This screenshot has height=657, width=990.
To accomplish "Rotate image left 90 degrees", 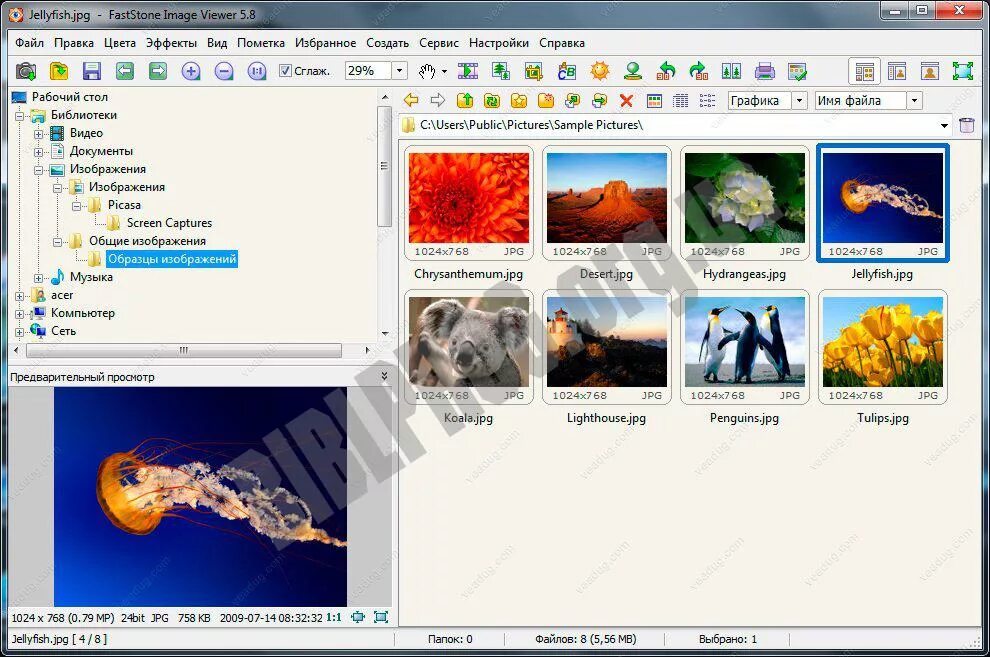I will [665, 71].
